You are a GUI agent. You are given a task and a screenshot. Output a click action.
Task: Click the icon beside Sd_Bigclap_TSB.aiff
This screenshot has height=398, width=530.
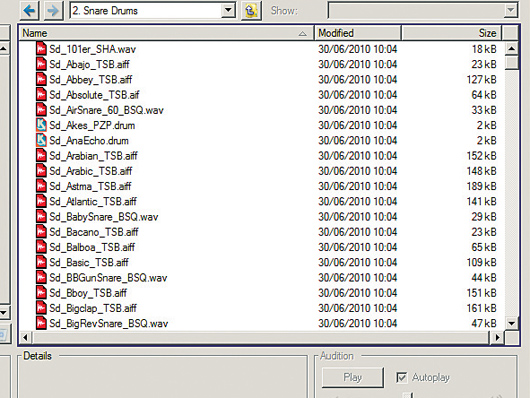pos(41,307)
